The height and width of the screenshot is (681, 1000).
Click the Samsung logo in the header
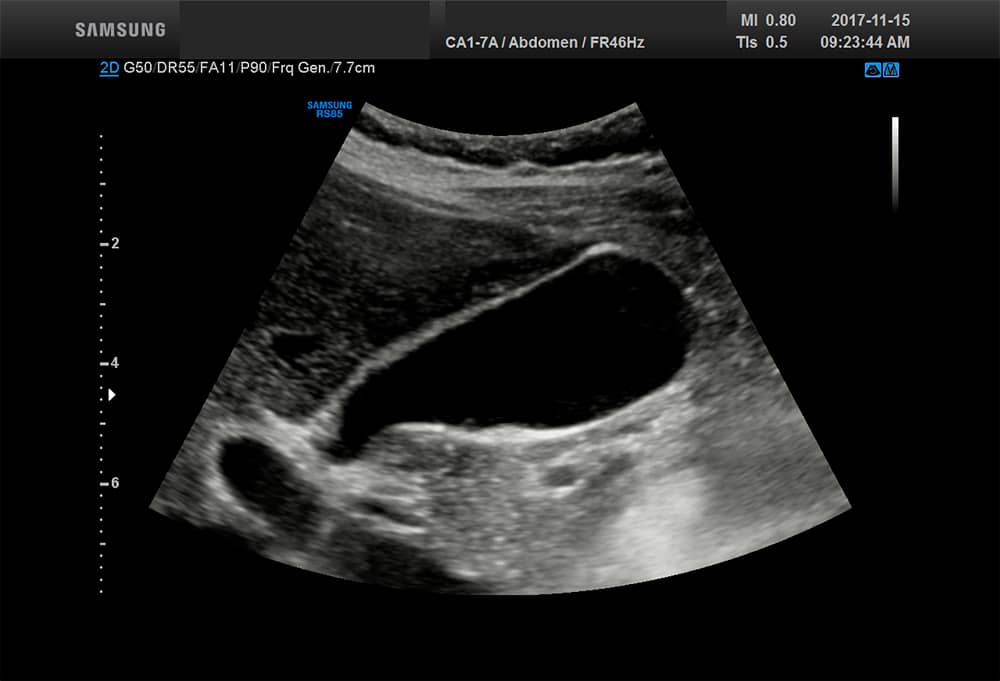pos(120,30)
